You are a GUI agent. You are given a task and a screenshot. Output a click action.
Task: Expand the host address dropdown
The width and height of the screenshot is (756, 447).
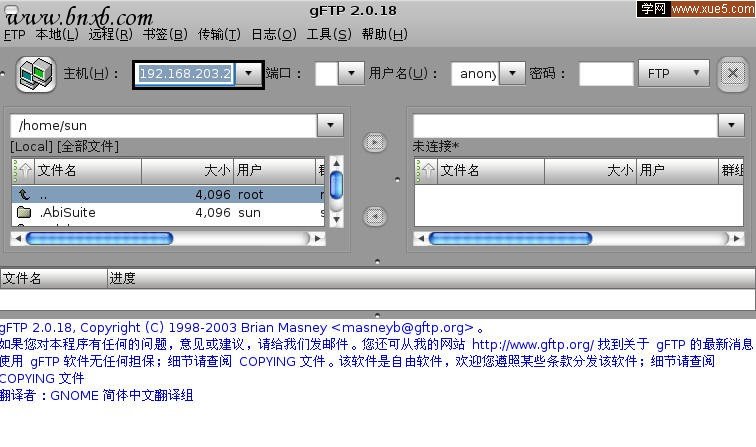(248, 73)
